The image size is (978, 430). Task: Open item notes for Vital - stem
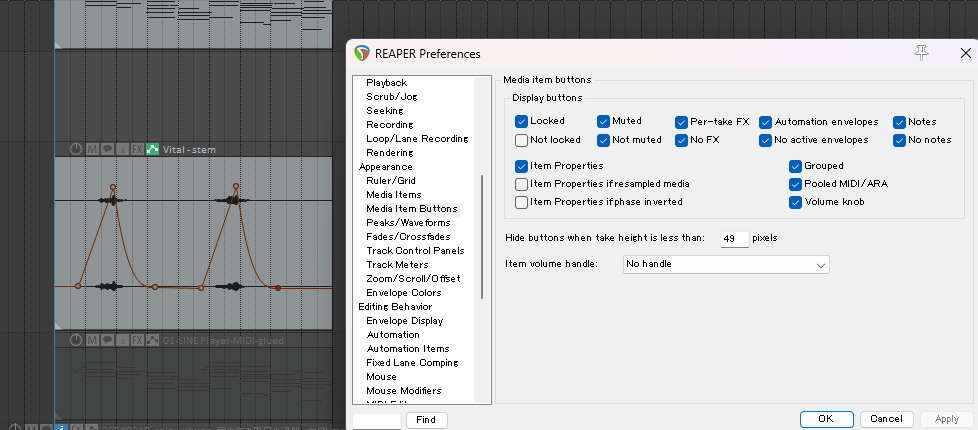click(x=107, y=149)
